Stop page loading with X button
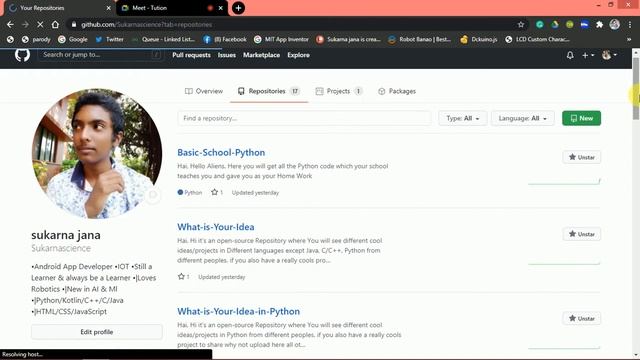Viewport: 640px width, 360px height. pyautogui.click(x=40, y=24)
